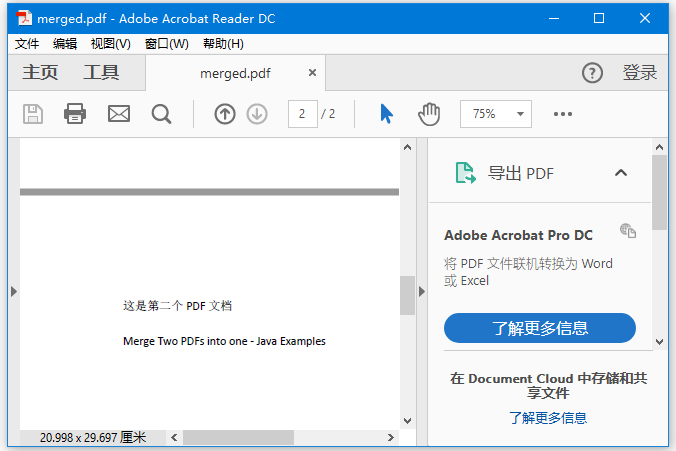Go to next page down-arrow icon
This screenshot has height=451, width=676.
(257, 114)
